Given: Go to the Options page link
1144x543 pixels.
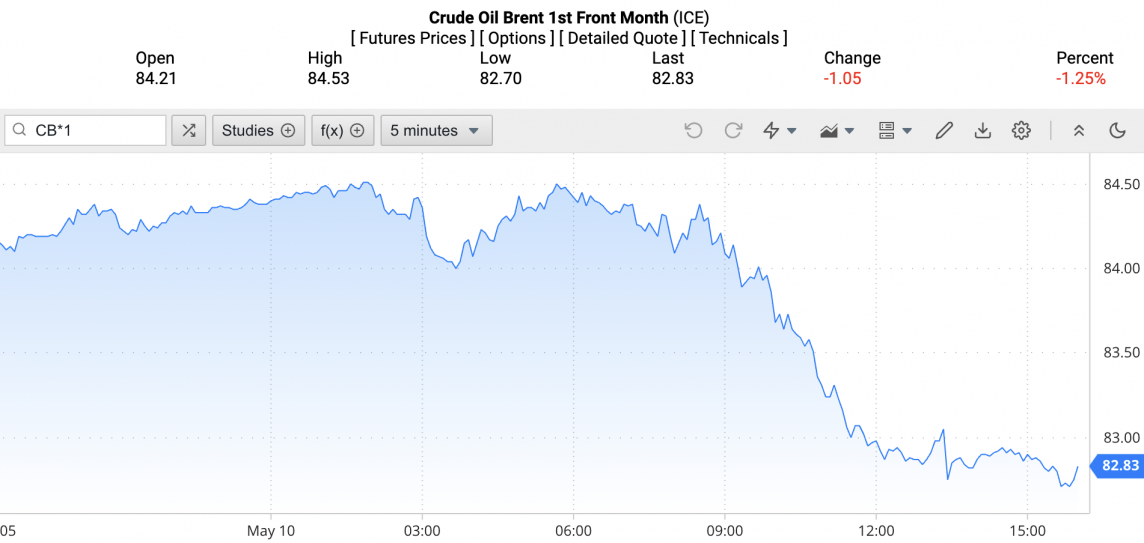Looking at the screenshot, I should [x=517, y=38].
